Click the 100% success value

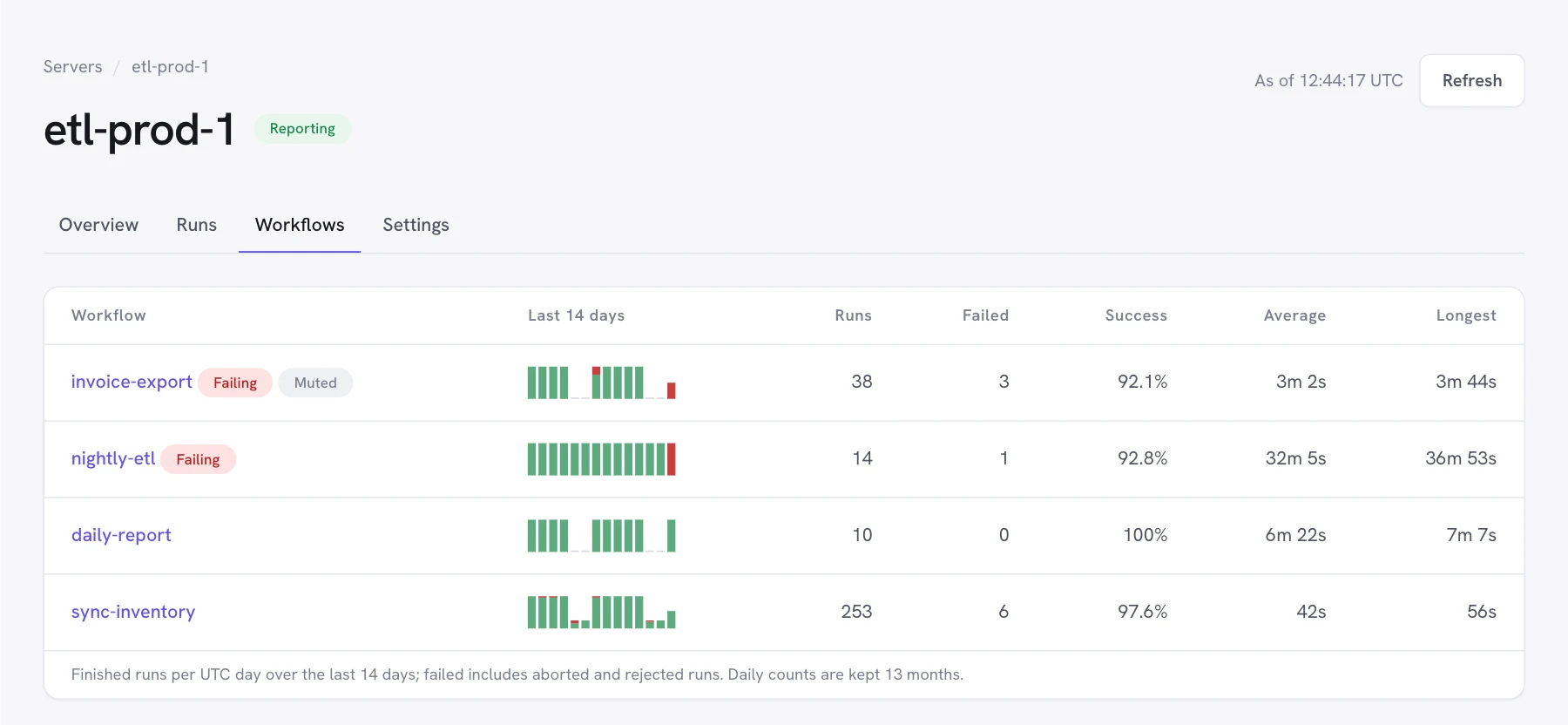tap(1145, 535)
